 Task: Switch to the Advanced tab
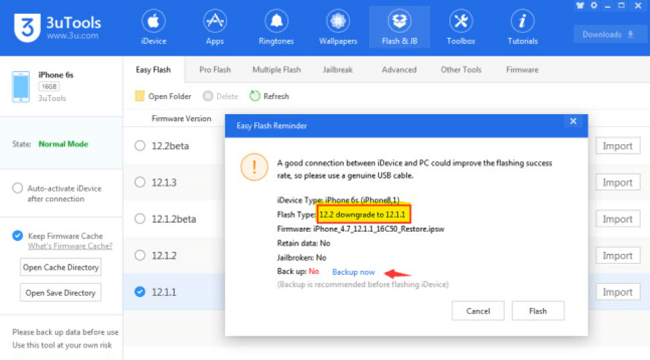coord(399,70)
